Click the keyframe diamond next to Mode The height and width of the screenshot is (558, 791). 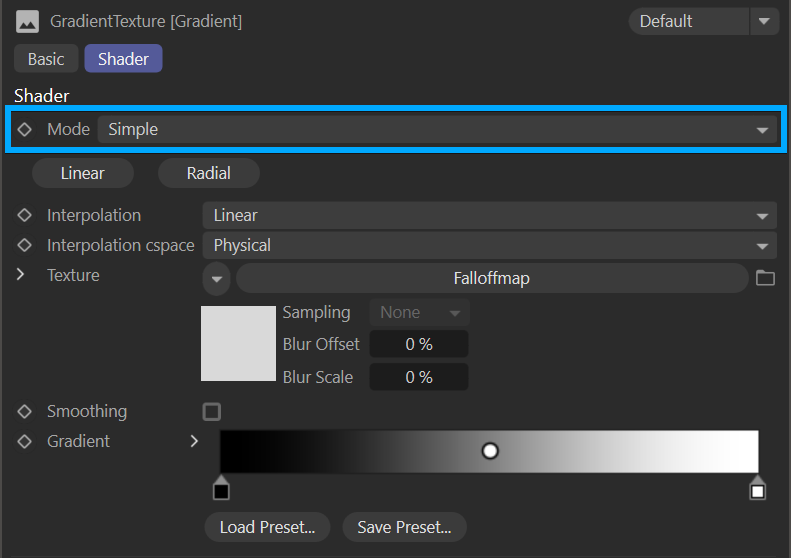[x=25, y=129]
